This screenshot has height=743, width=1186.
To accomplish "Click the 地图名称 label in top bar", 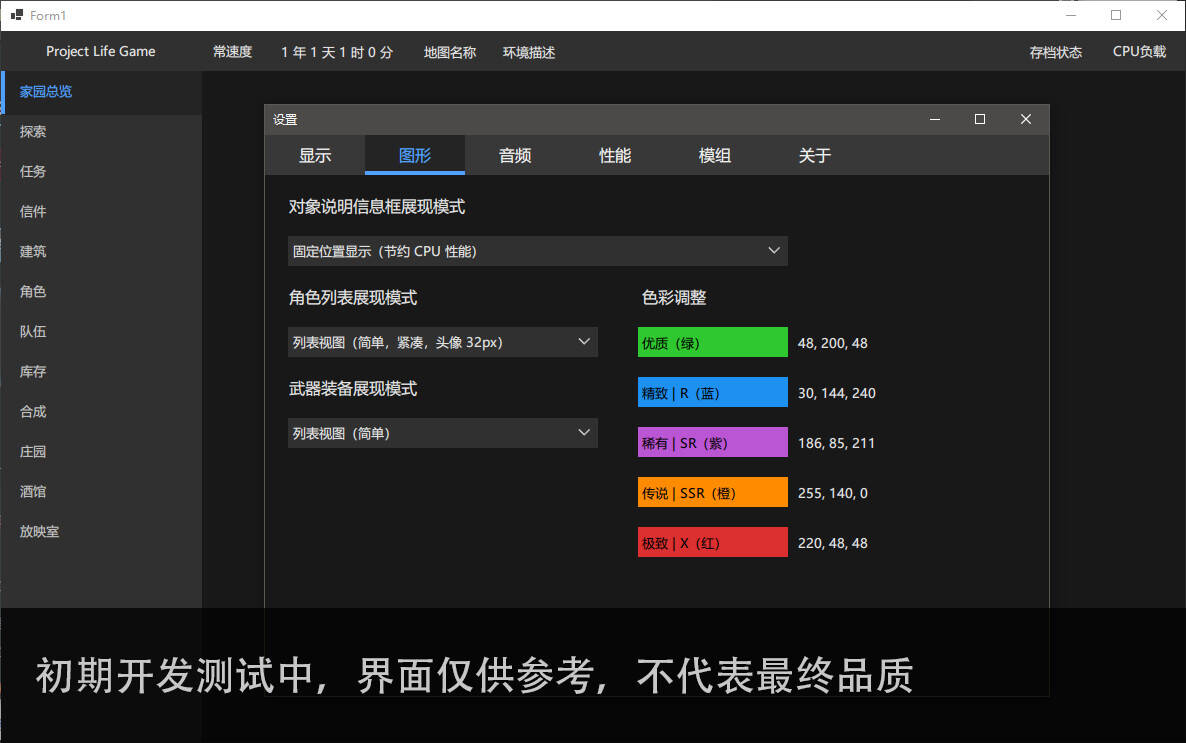I will click(x=450, y=52).
